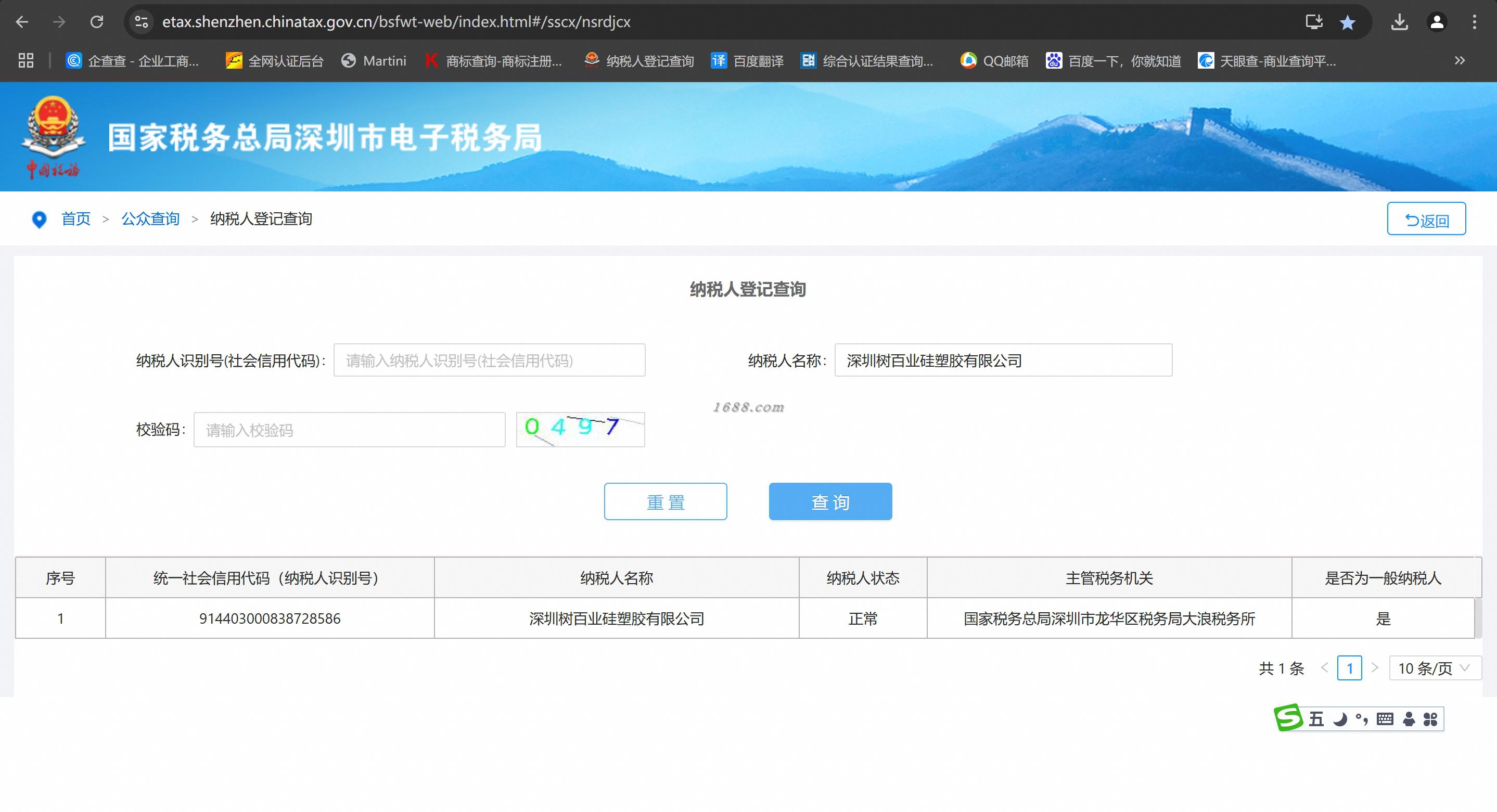This screenshot has height=812, width=1497.
Task: Open the 百度翻译 bookmark
Action: coord(747,60)
